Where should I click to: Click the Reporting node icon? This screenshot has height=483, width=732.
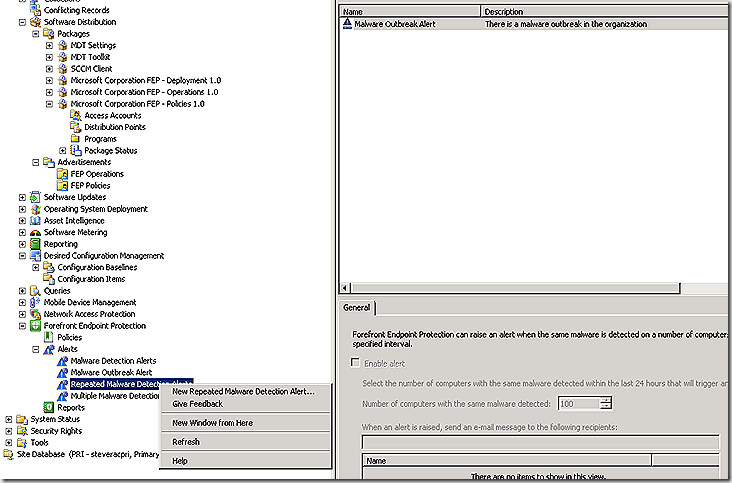35,244
